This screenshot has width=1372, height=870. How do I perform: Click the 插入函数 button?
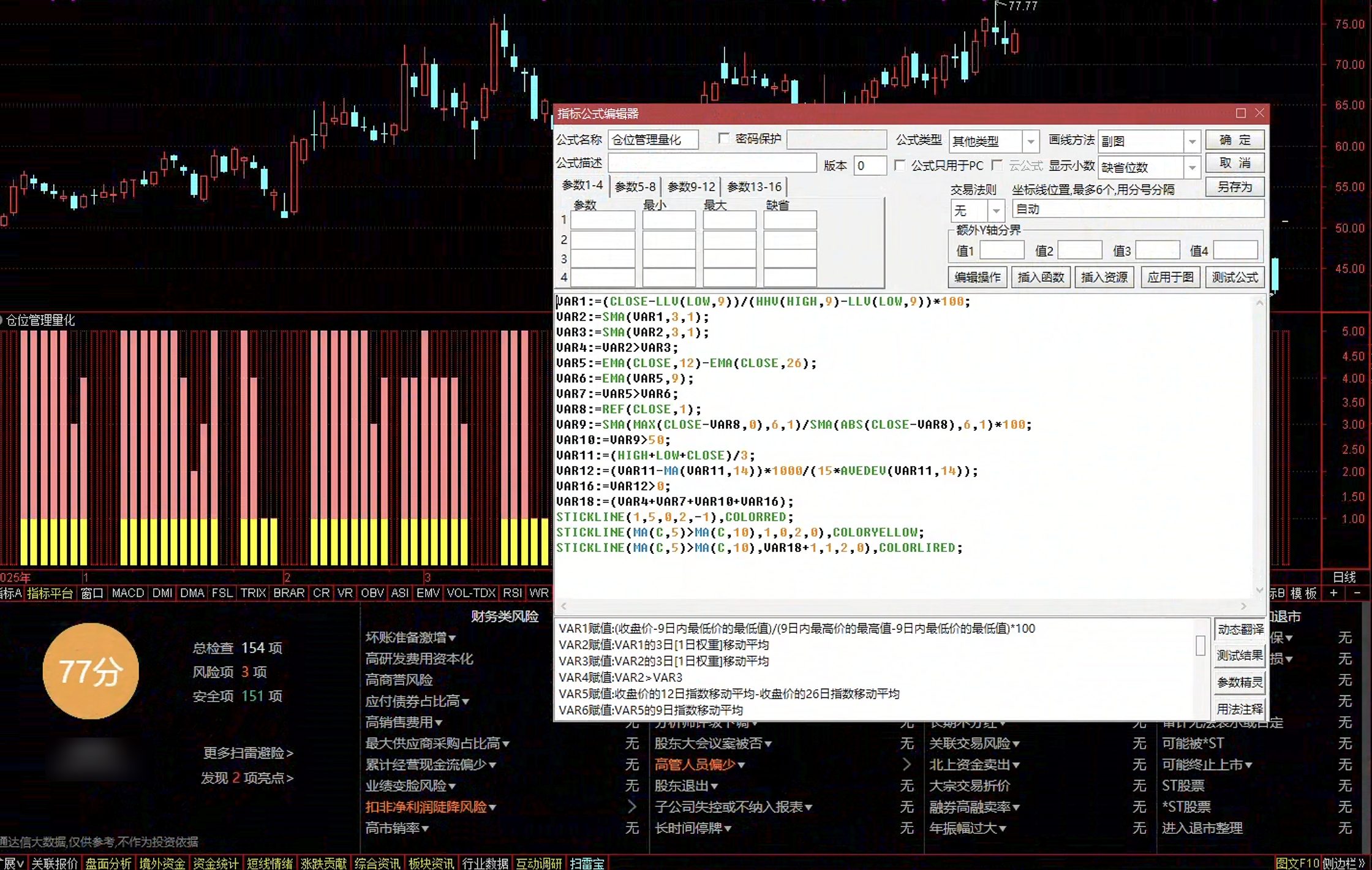(1041, 277)
